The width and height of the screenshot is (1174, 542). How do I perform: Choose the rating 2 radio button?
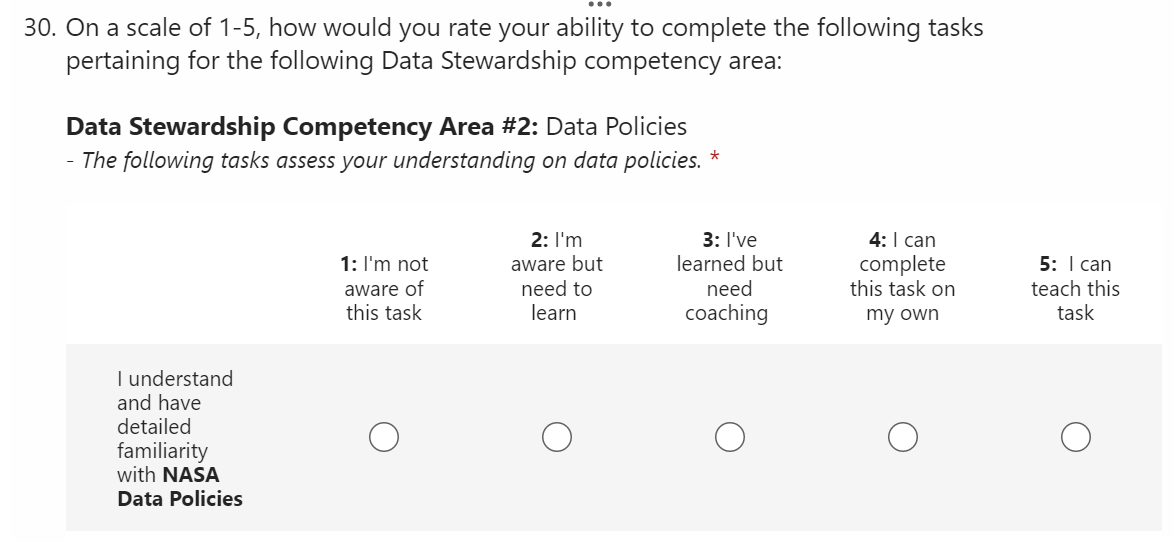(x=557, y=437)
